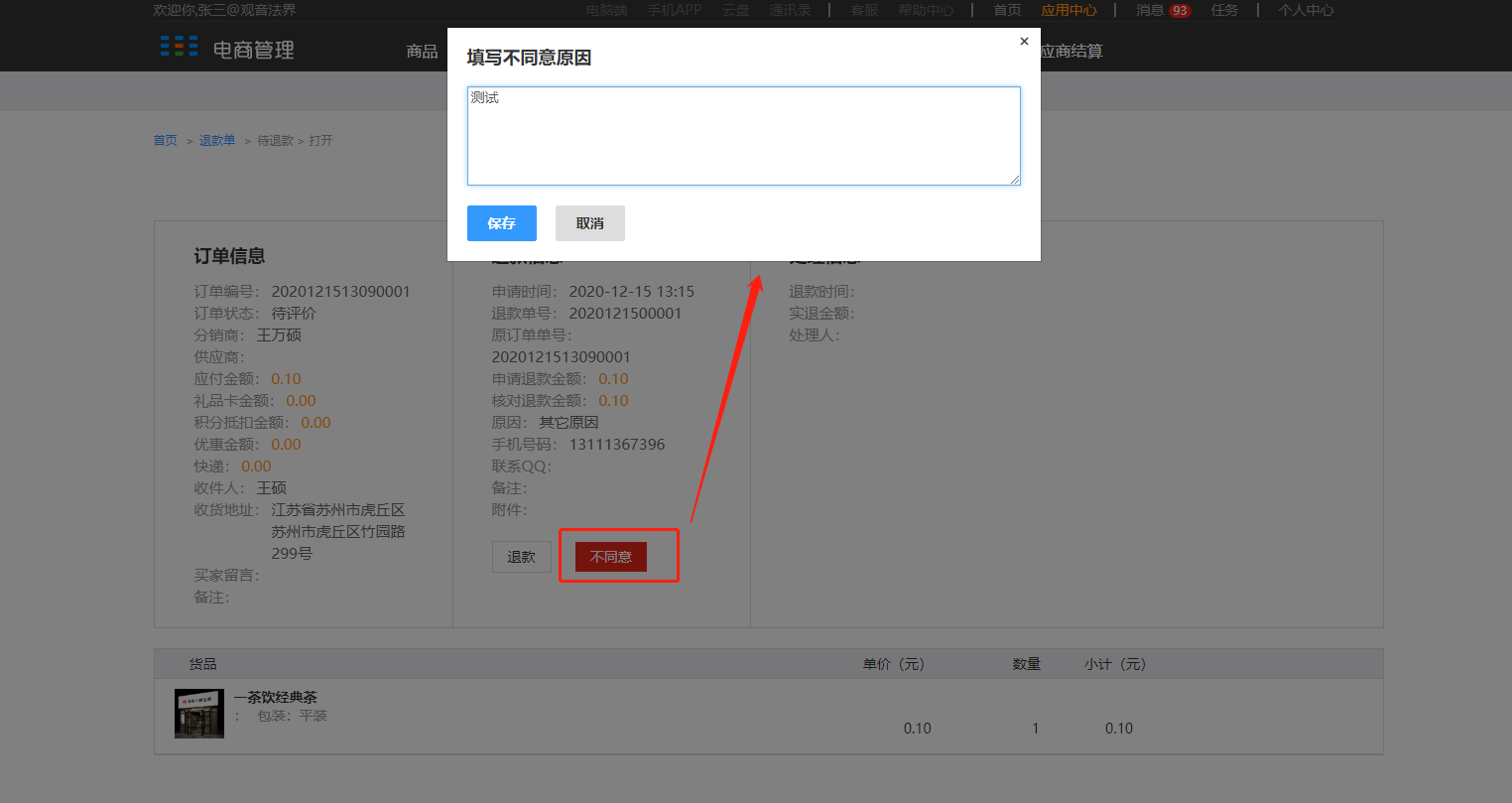Click recipient name 王硕

pos(272,488)
